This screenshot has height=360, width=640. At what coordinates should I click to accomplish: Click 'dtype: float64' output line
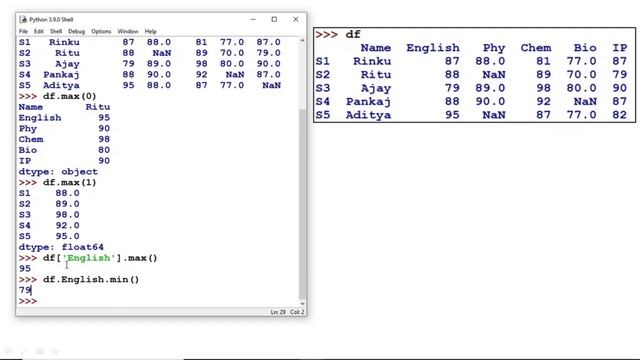(61, 247)
